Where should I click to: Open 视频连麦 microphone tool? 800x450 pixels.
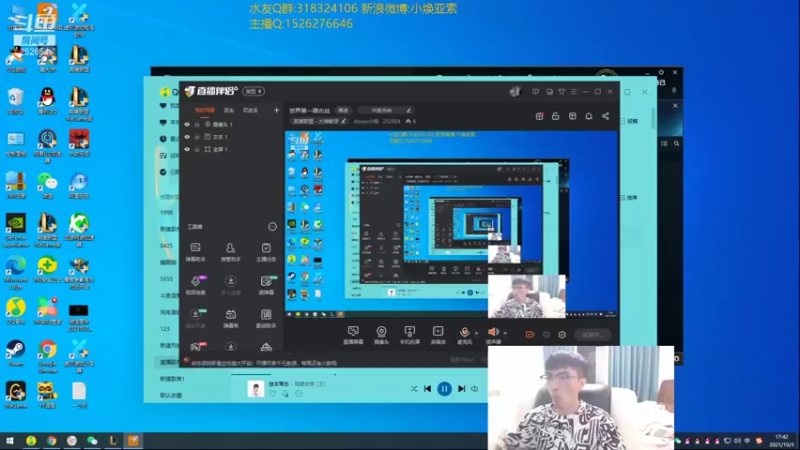click(x=195, y=285)
